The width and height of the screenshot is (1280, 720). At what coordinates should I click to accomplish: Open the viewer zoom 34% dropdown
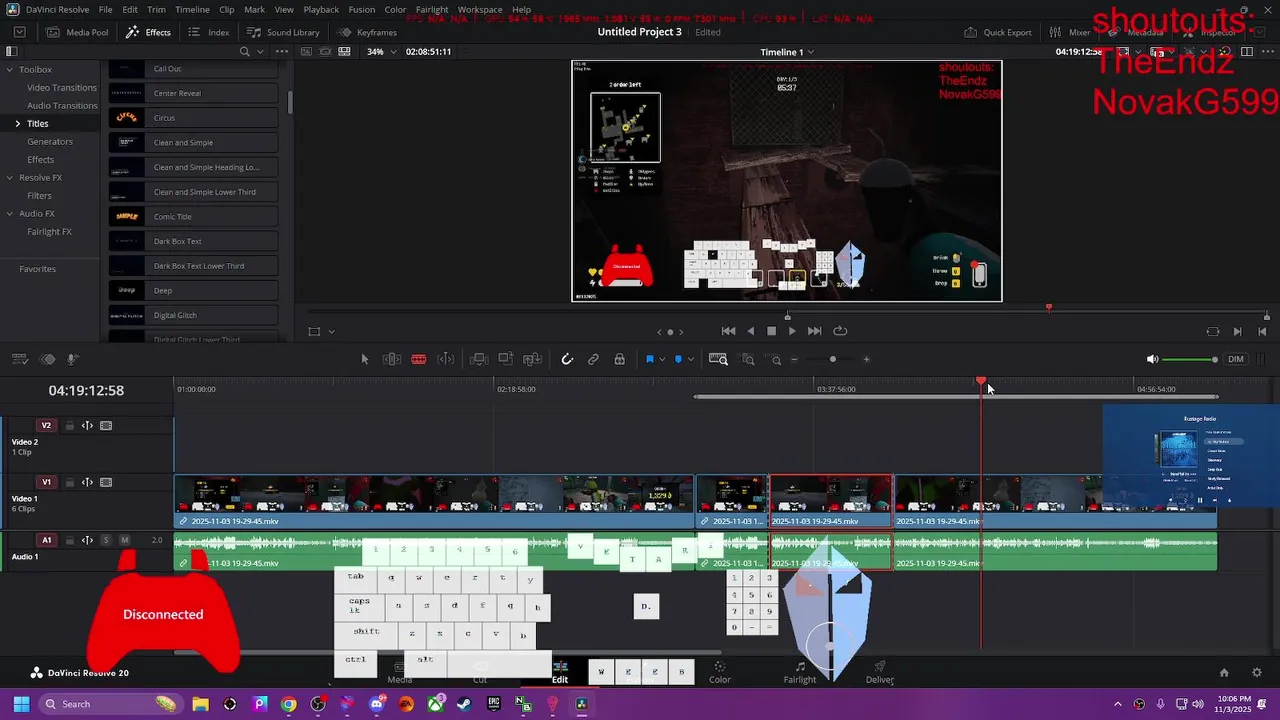click(381, 51)
